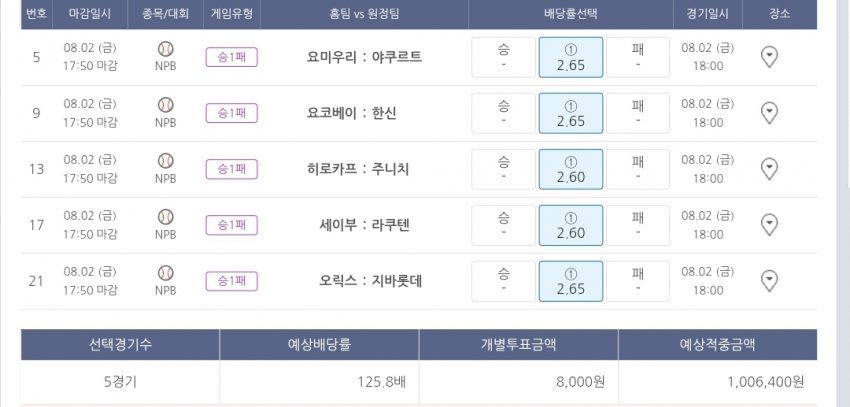Toggle the 2.60 odds for 히로카프 : 주니치
The height and width of the screenshot is (407, 850).
point(570,169)
